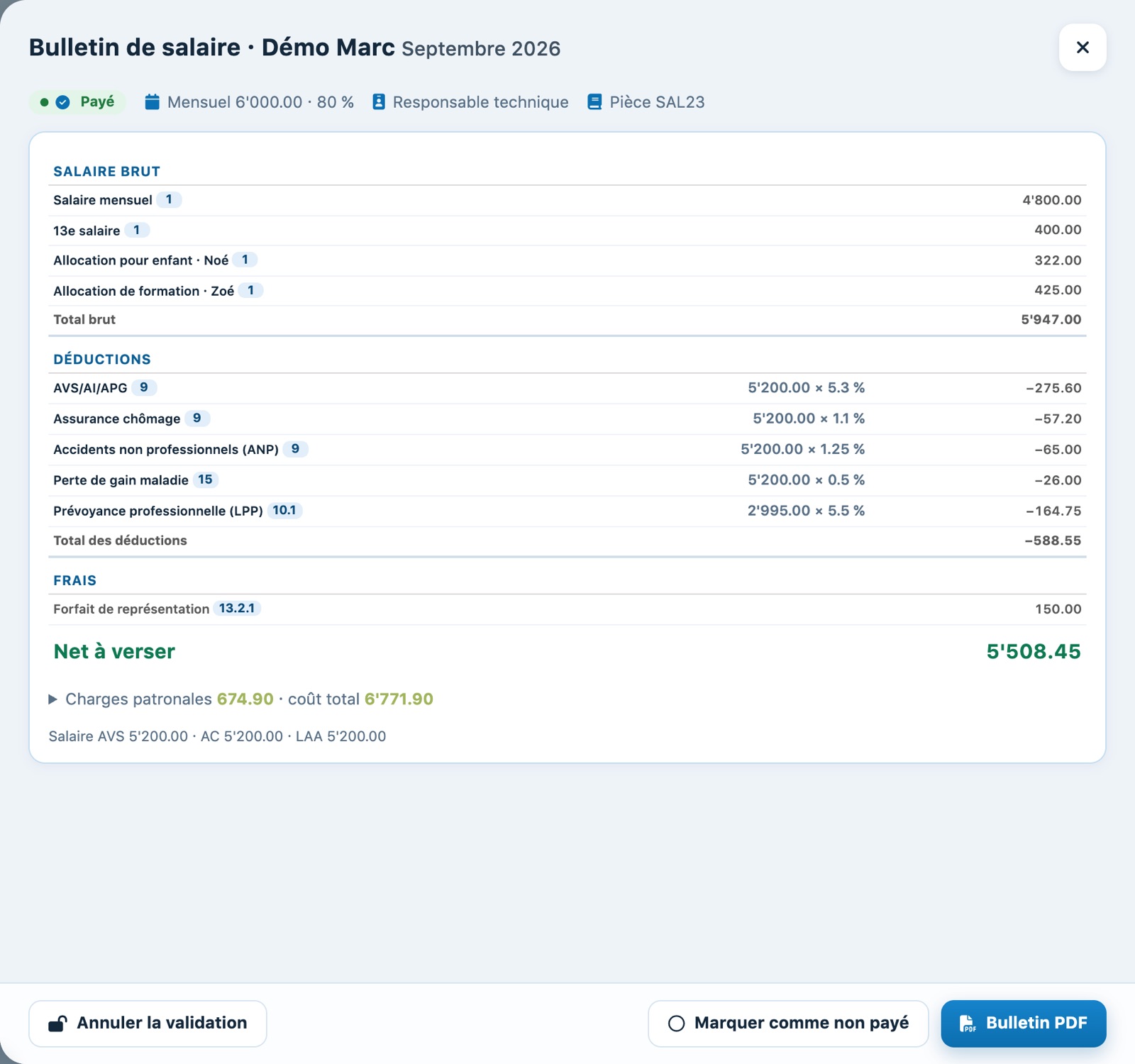The image size is (1135, 1064).
Task: Click the deduction amount −26.00
Action: pyautogui.click(x=1058, y=480)
